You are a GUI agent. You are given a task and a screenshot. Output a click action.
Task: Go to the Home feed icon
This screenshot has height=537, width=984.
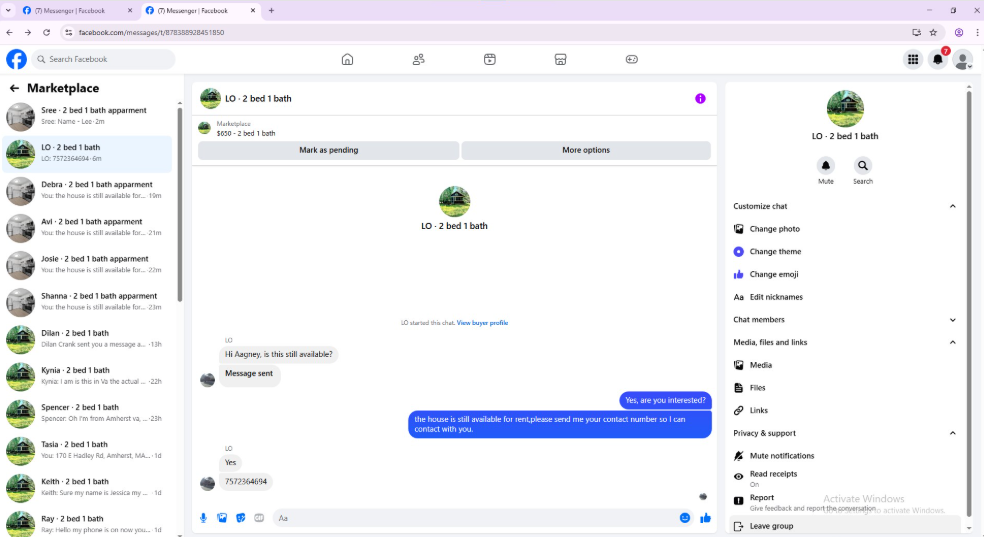pyautogui.click(x=347, y=59)
